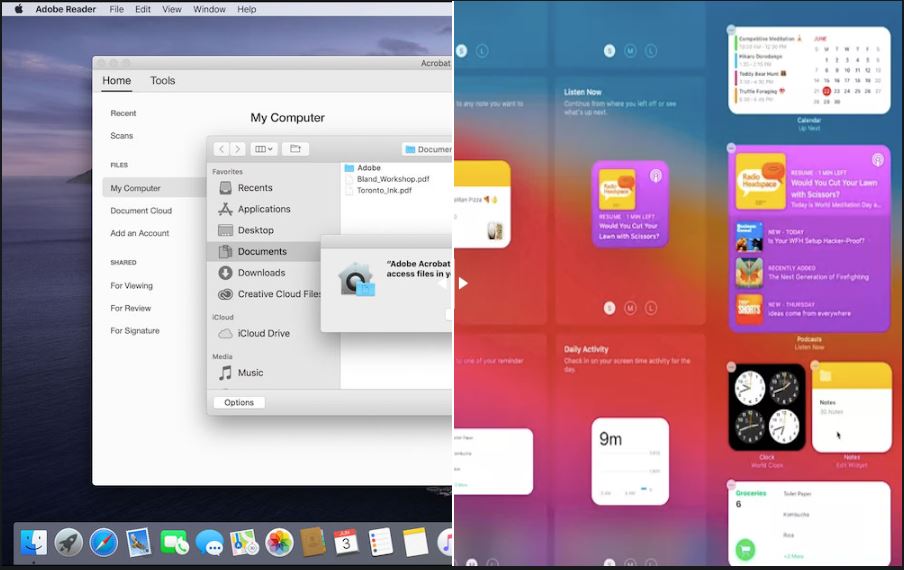Open the Apple menu
This screenshot has height=570, width=904.
pos(18,9)
